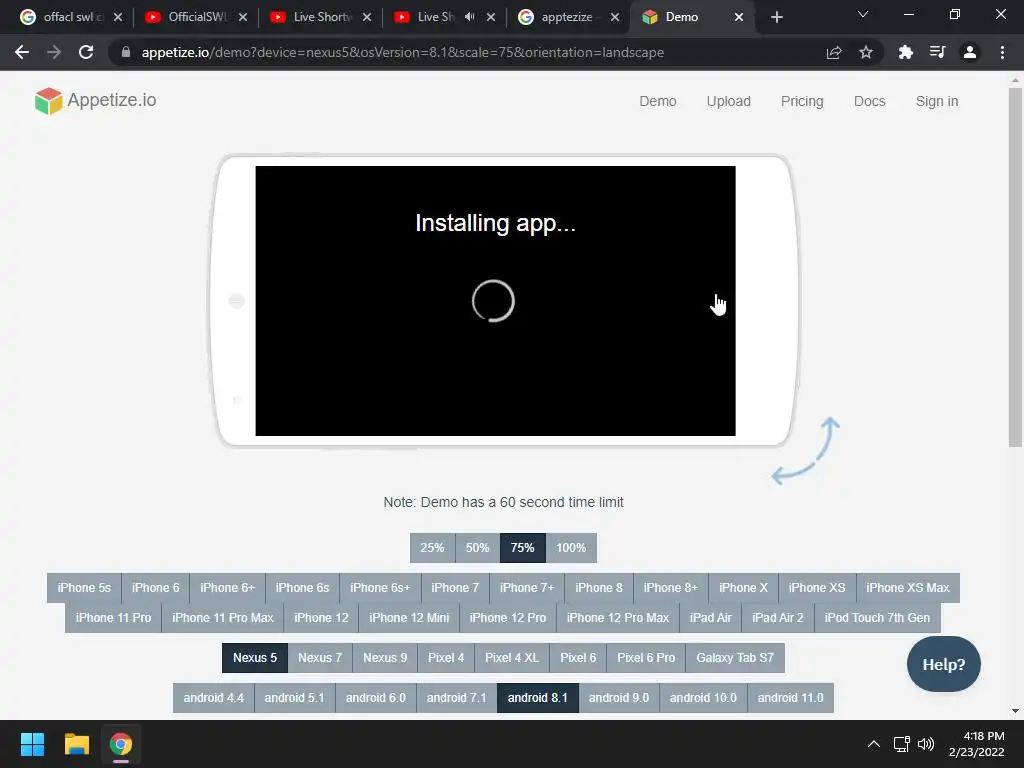
Task: Close the apptezize search tab
Action: [x=615, y=17]
